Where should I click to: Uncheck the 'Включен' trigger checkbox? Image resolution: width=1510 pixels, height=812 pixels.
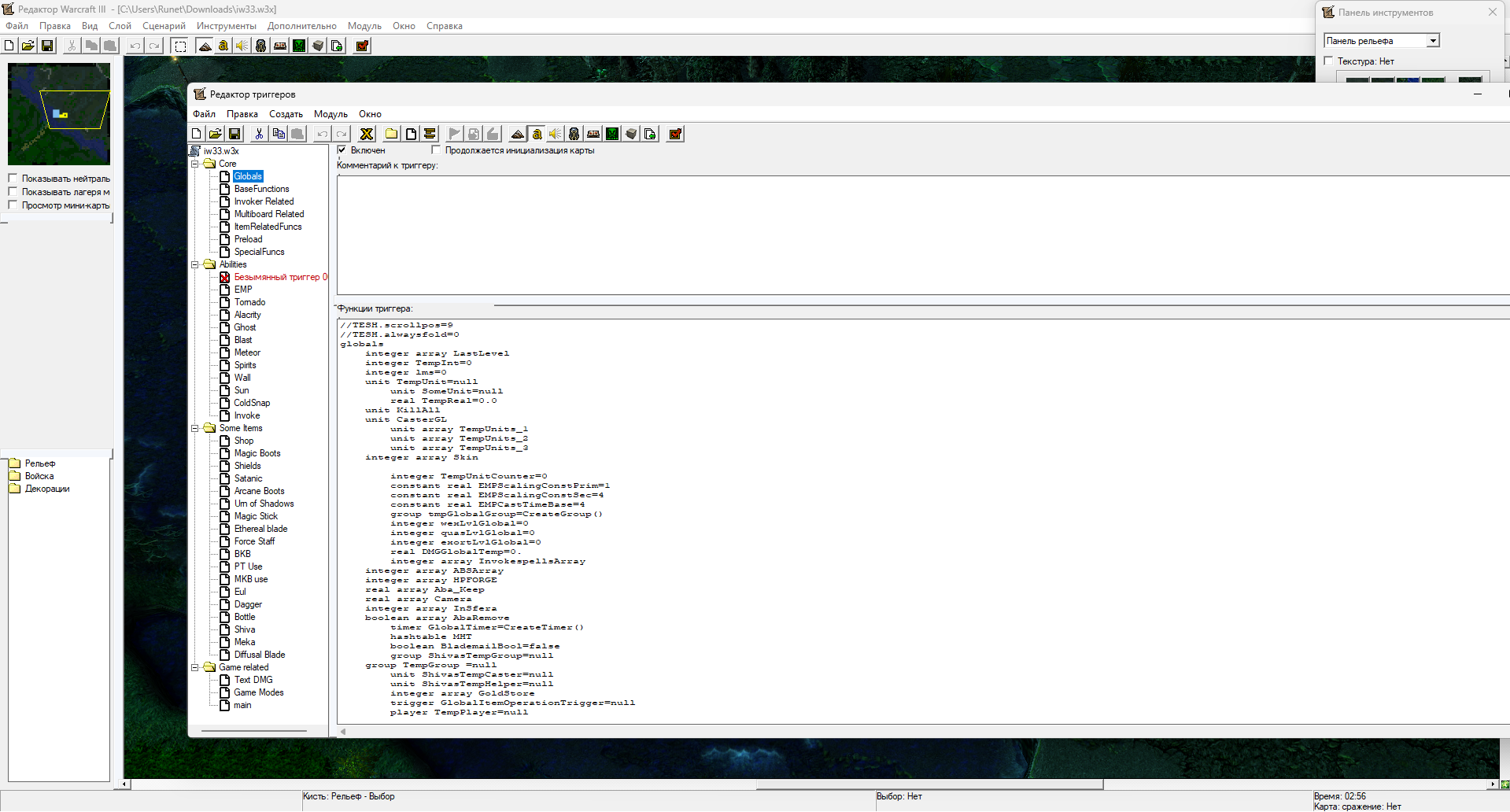point(342,149)
